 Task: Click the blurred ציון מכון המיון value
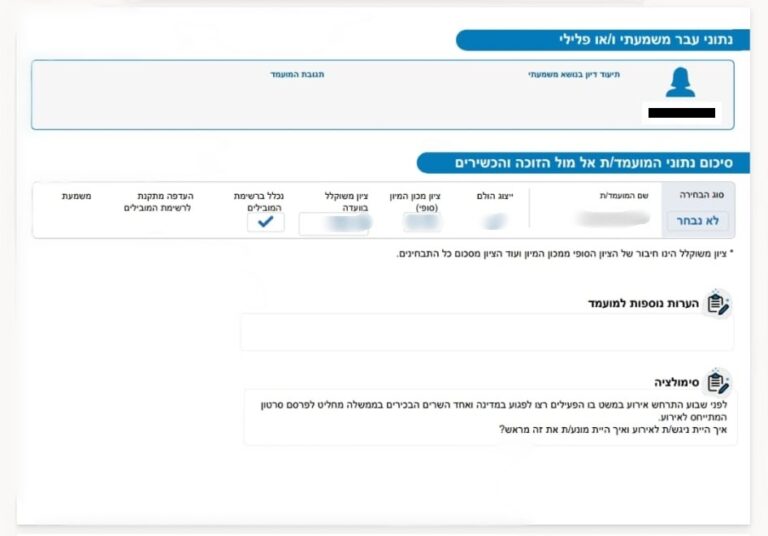[422, 222]
